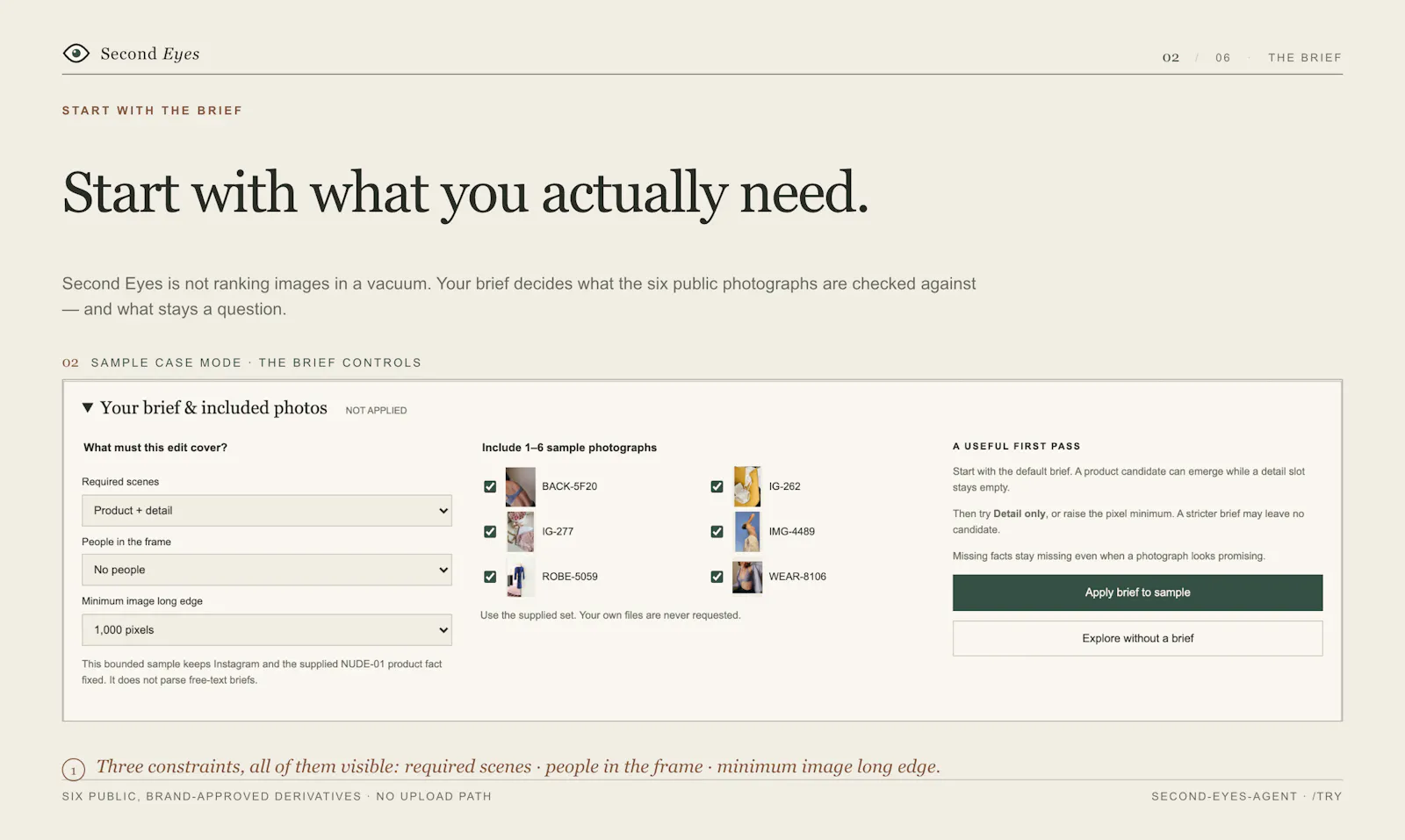Click the 02 step number in header

pos(1171,58)
